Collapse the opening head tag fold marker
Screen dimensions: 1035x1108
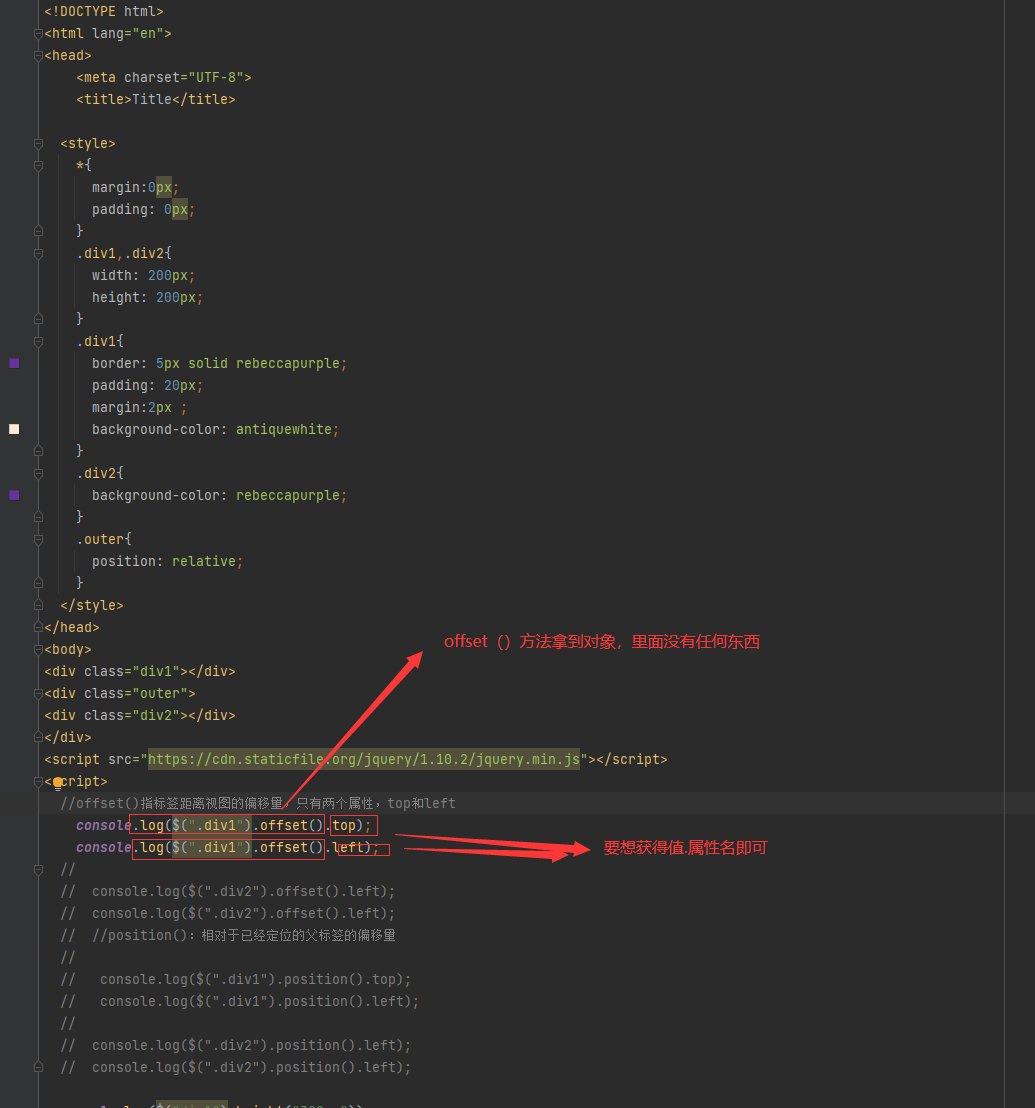(x=38, y=56)
